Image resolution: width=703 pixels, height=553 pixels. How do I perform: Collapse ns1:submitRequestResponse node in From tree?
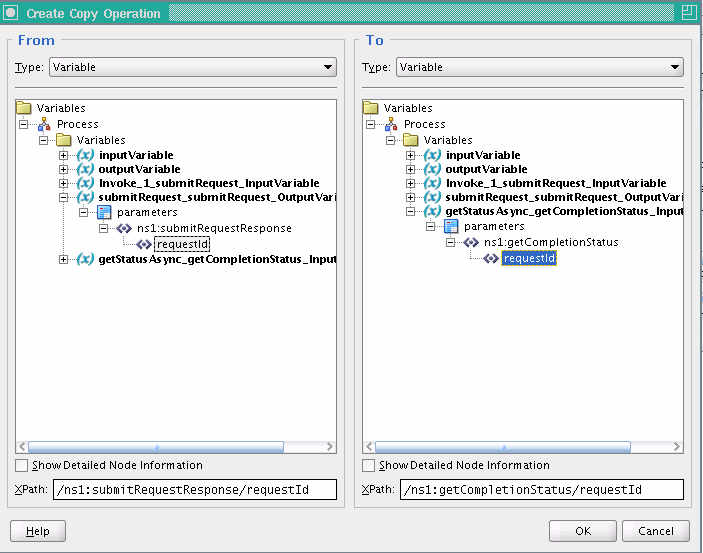pyautogui.click(x=103, y=229)
